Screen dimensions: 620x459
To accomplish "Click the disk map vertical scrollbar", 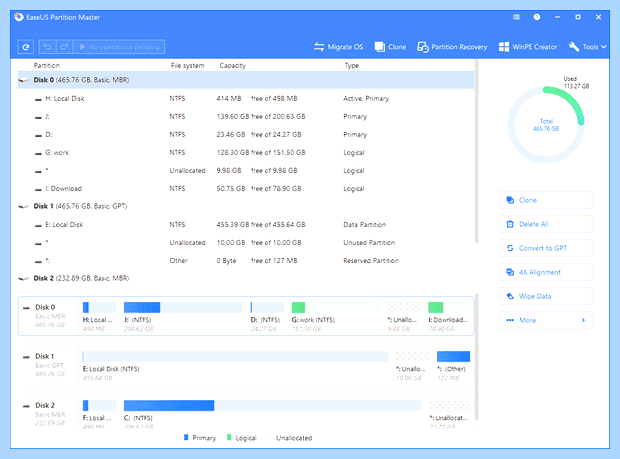I will point(476,357).
